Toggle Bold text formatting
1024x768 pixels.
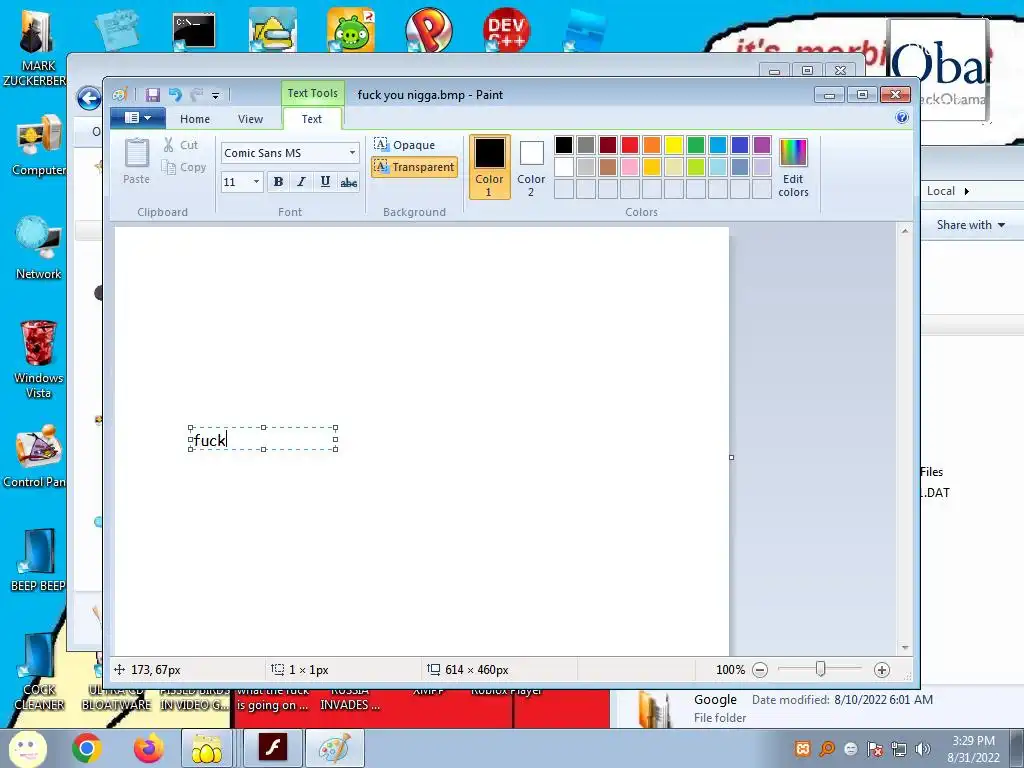click(x=278, y=182)
